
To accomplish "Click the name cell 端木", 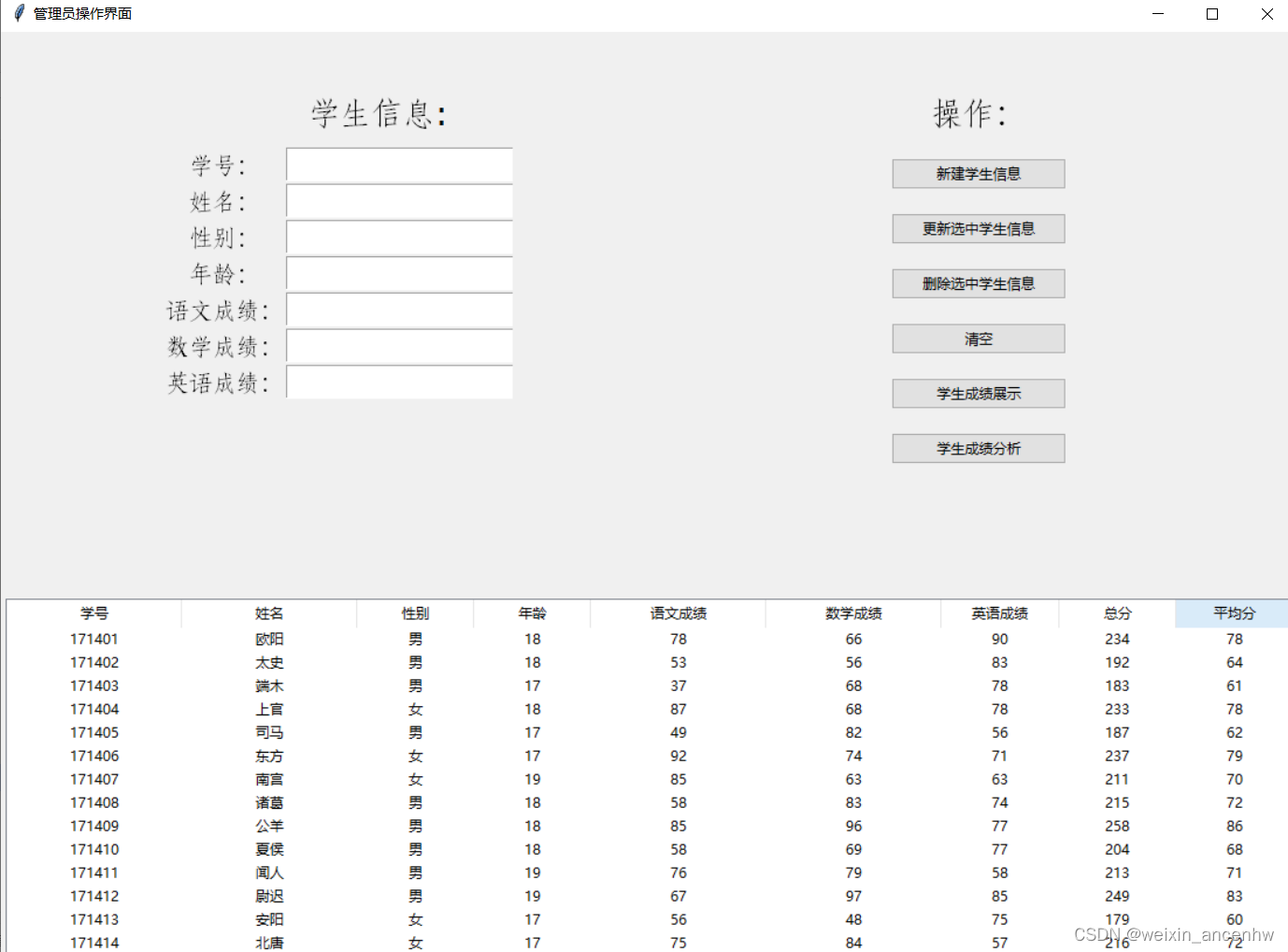I will [x=269, y=686].
